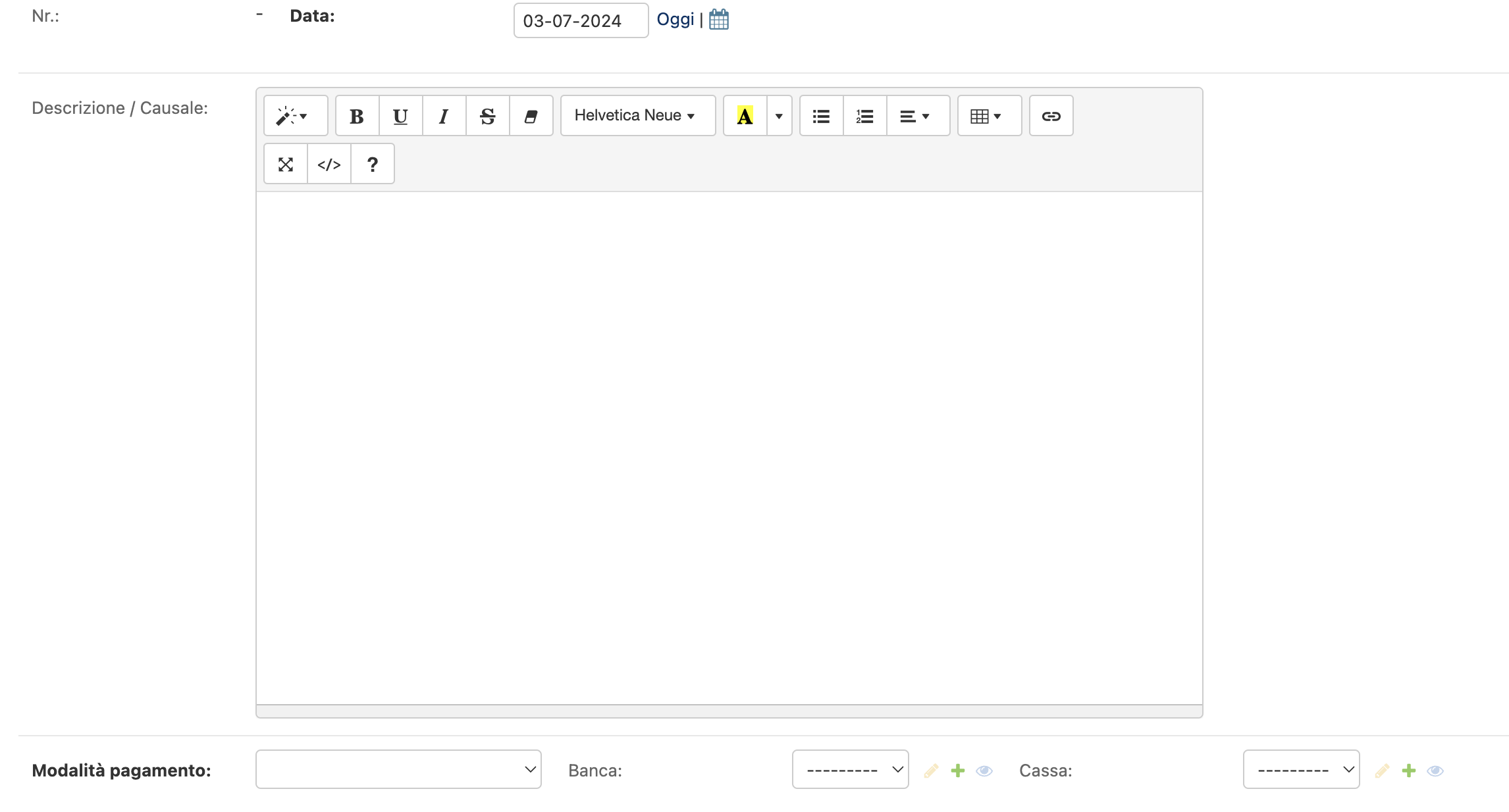Viewport: 1509px width, 812px height.
Task: Open the insert table menu
Action: click(989, 116)
